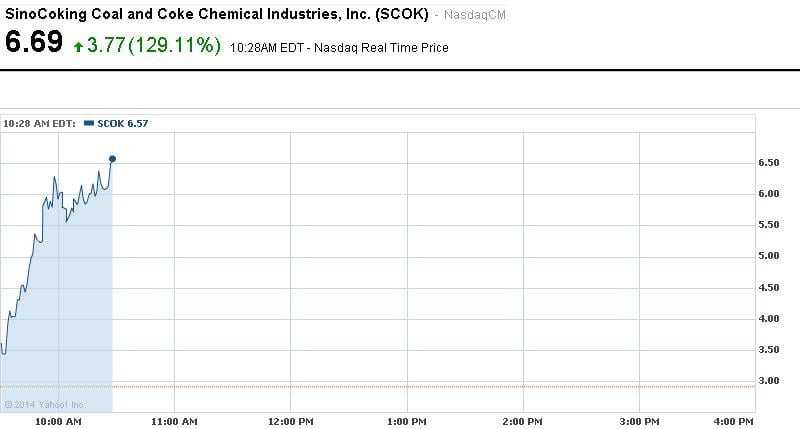
Task: Click the current price 6.69
Action: click(x=34, y=43)
